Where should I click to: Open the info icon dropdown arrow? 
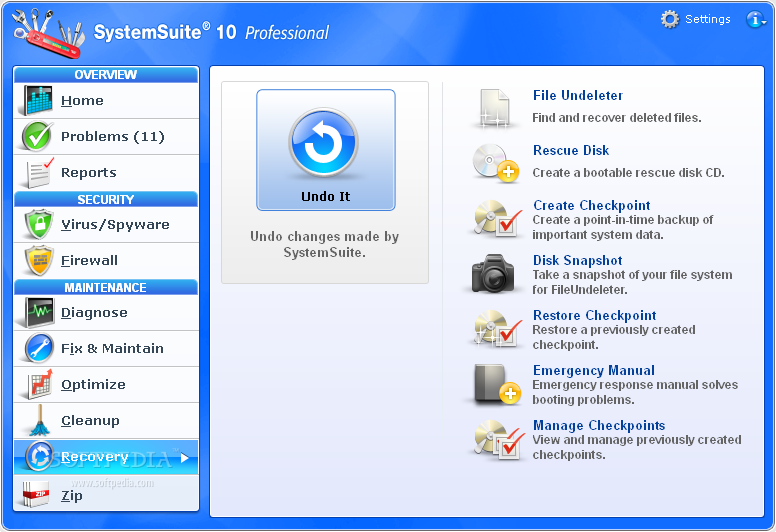tap(764, 23)
